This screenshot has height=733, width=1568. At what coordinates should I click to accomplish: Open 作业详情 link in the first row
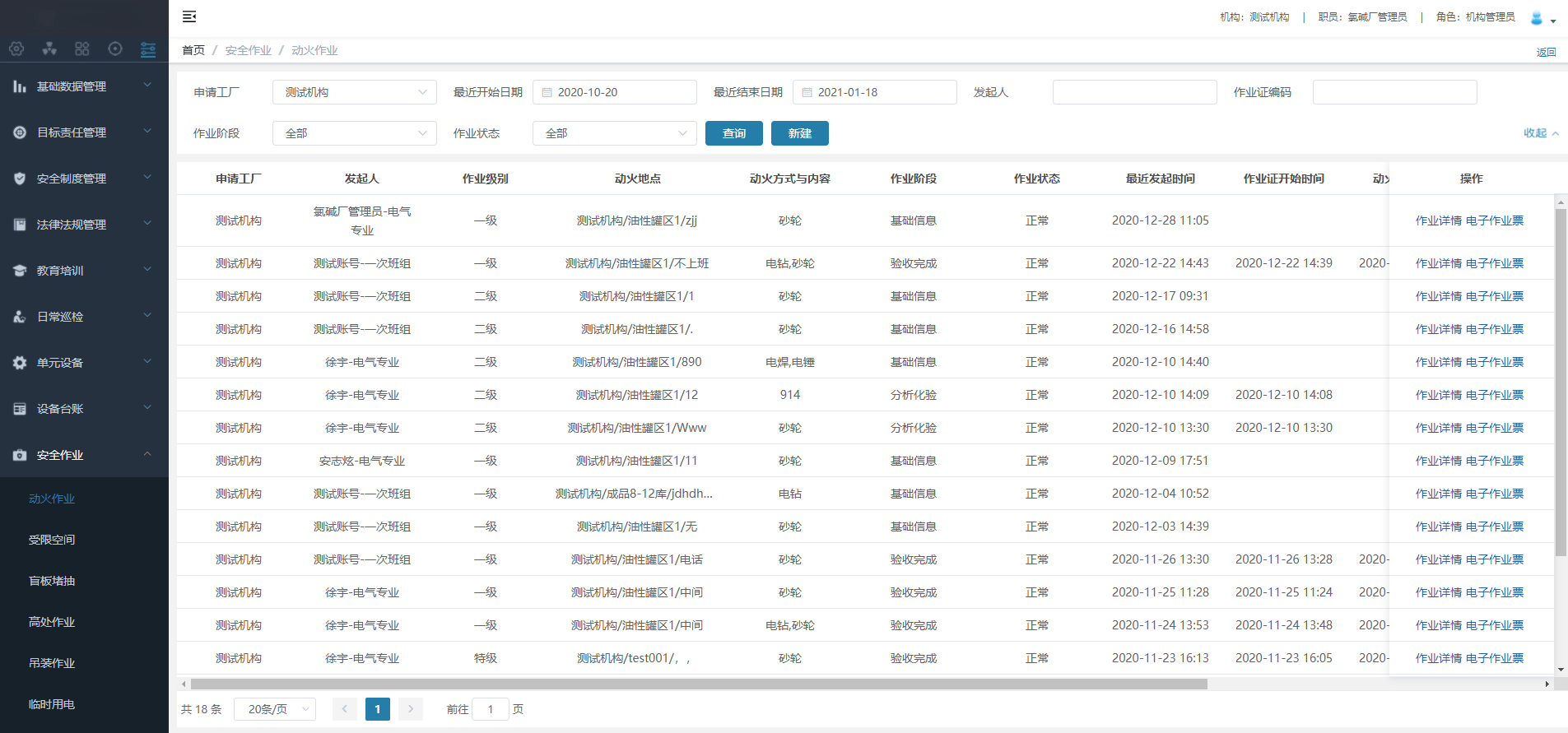1438,220
